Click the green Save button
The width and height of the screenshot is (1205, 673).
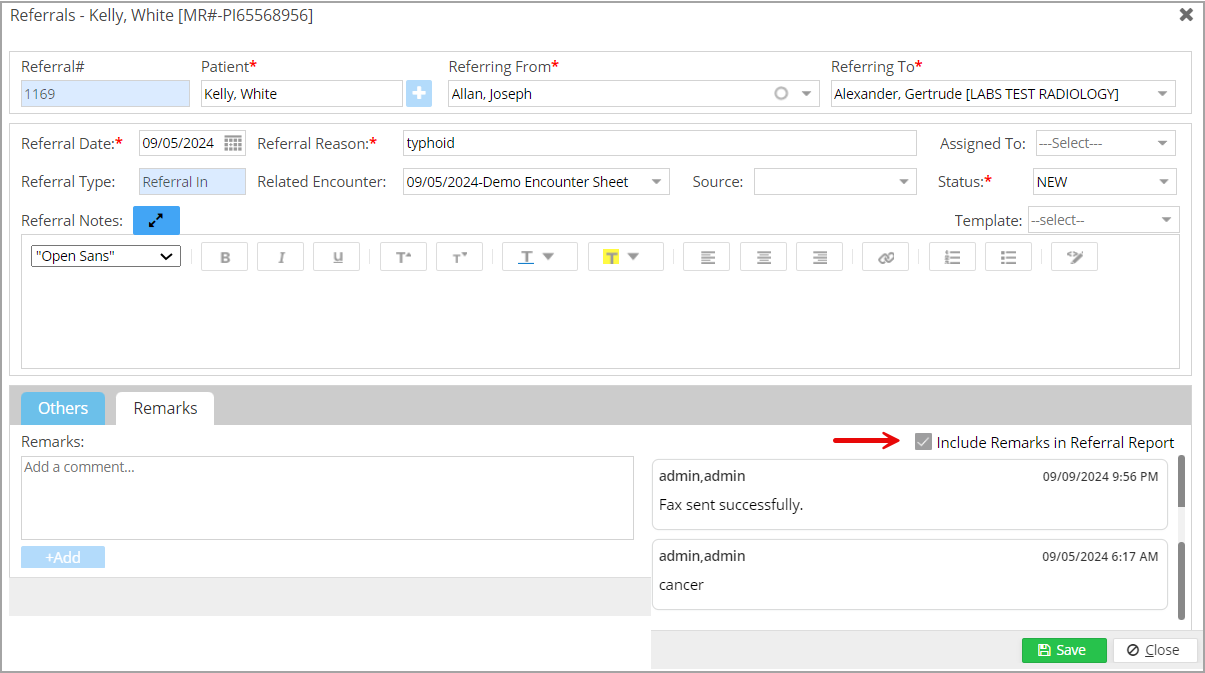tap(1063, 650)
